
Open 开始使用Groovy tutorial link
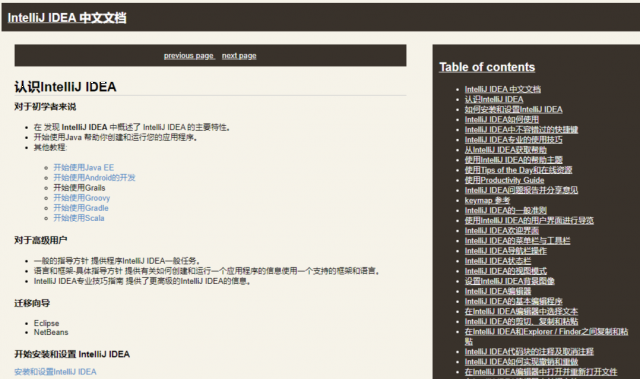(82, 198)
